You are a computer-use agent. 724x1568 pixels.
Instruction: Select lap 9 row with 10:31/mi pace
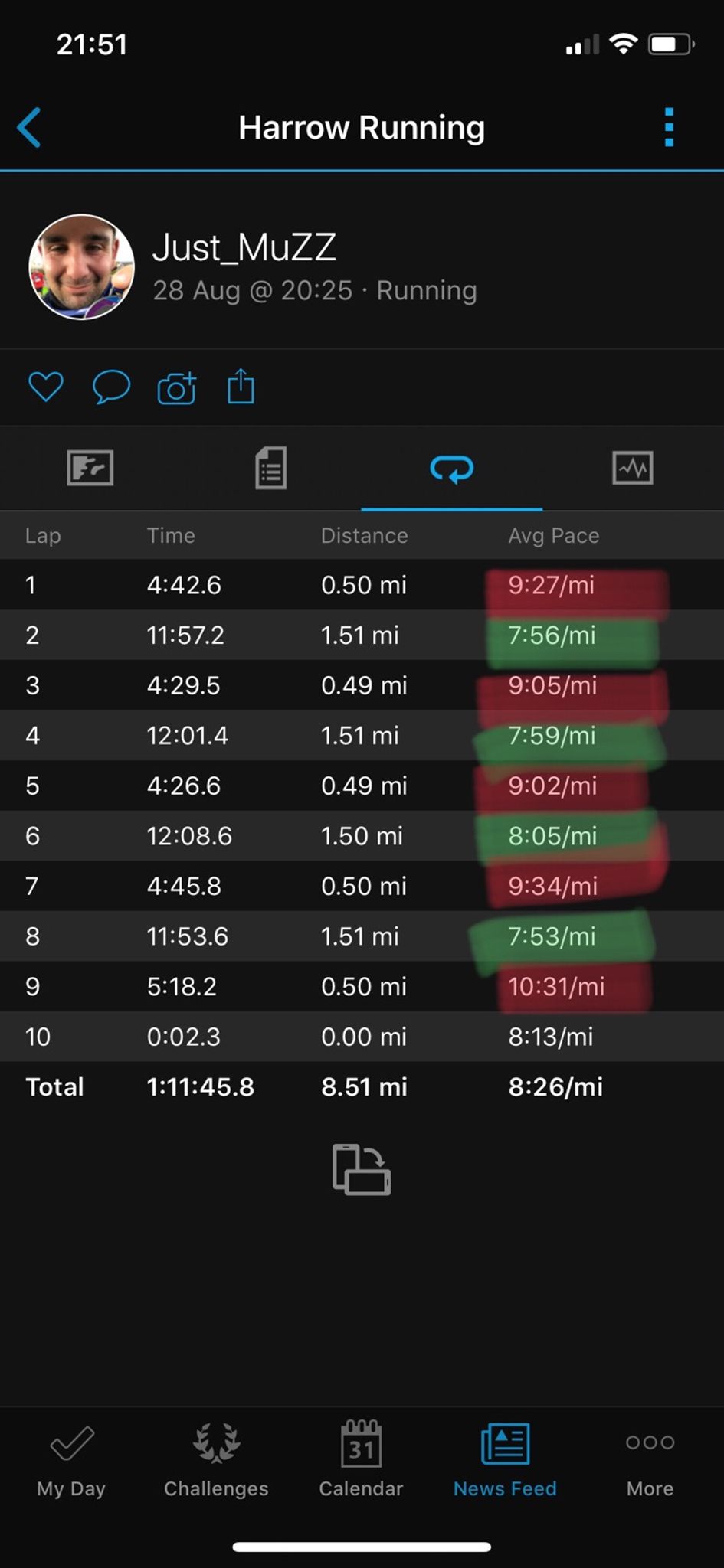362,986
